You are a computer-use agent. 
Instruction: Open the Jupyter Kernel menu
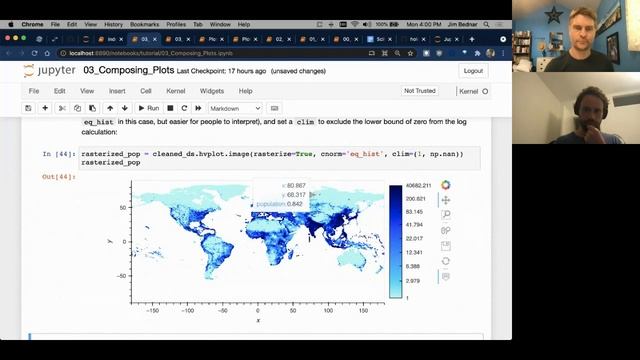coord(176,91)
